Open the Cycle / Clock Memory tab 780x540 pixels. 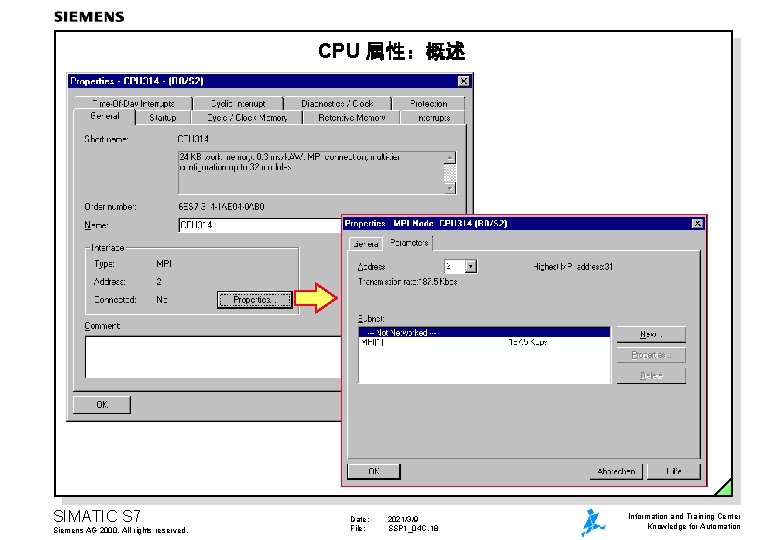tap(247, 117)
